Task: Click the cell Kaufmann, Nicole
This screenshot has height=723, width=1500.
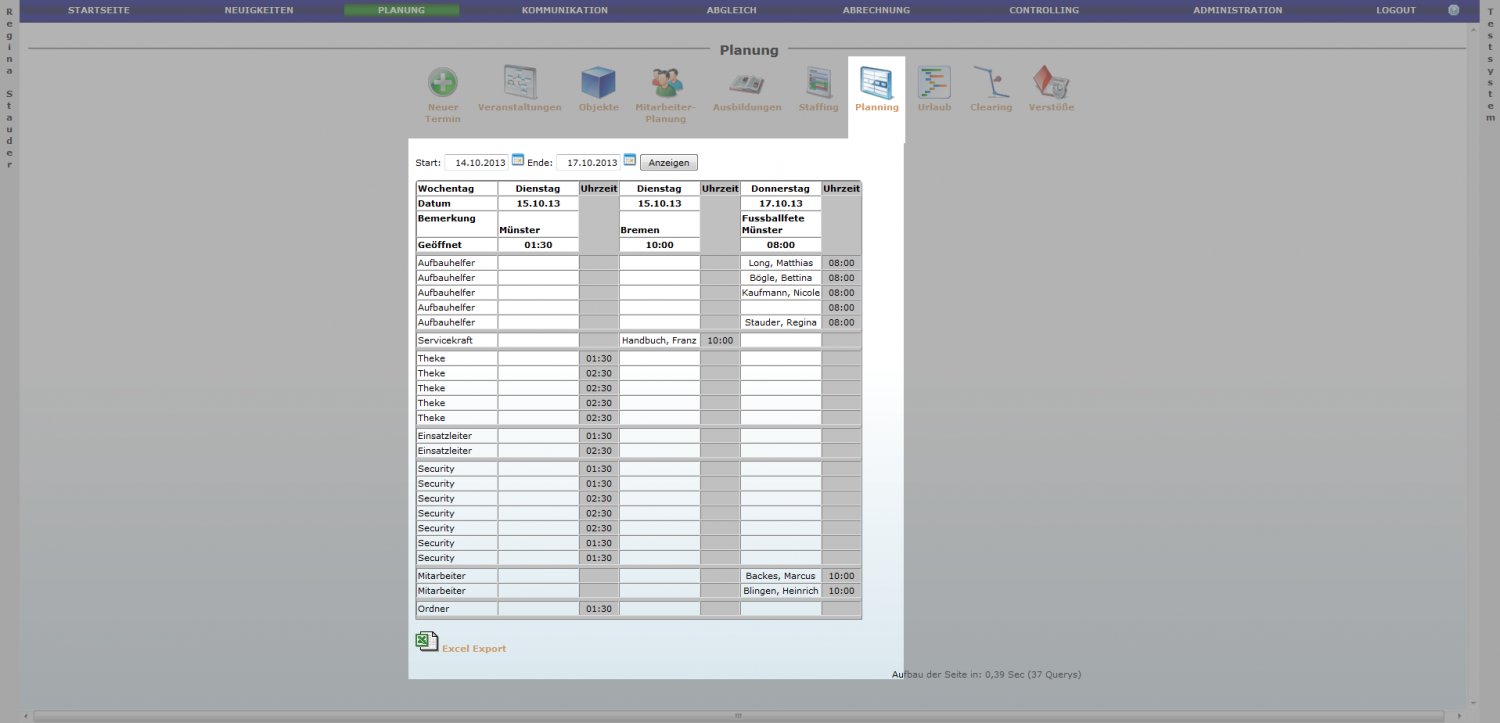Action: [781, 293]
